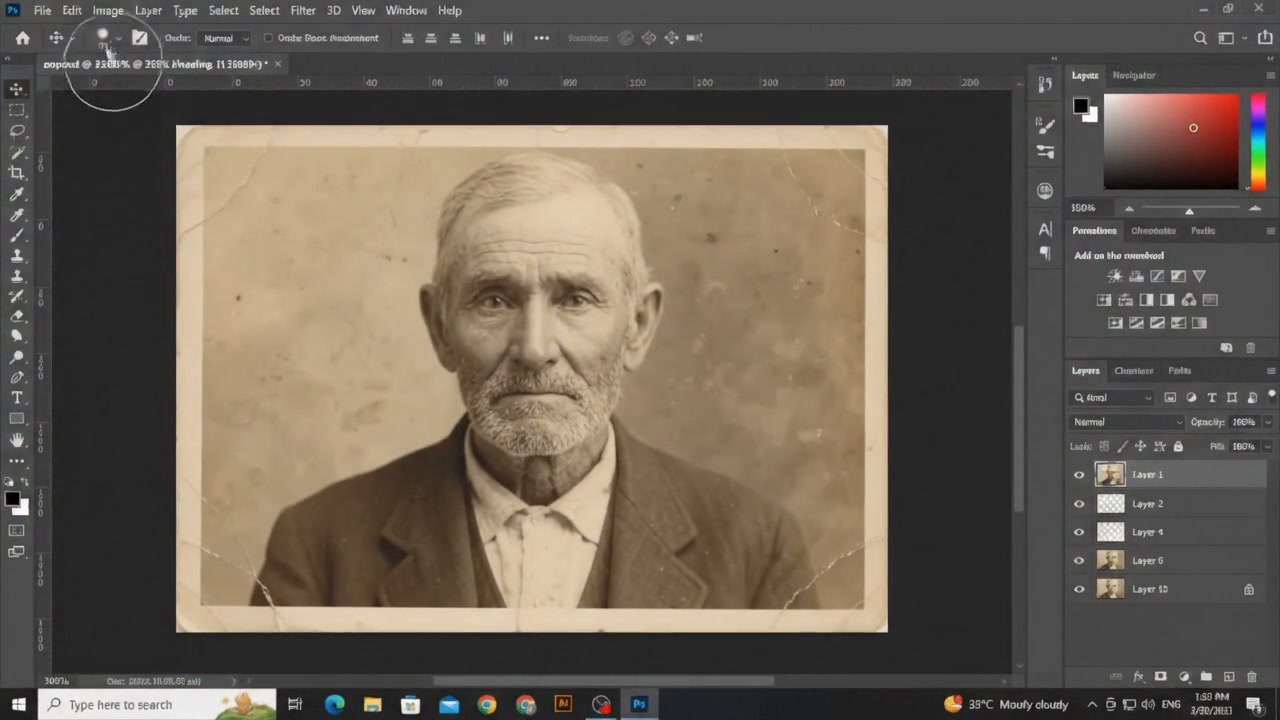1280x720 pixels.
Task: Click the Windows taskbar search box
Action: (158, 704)
